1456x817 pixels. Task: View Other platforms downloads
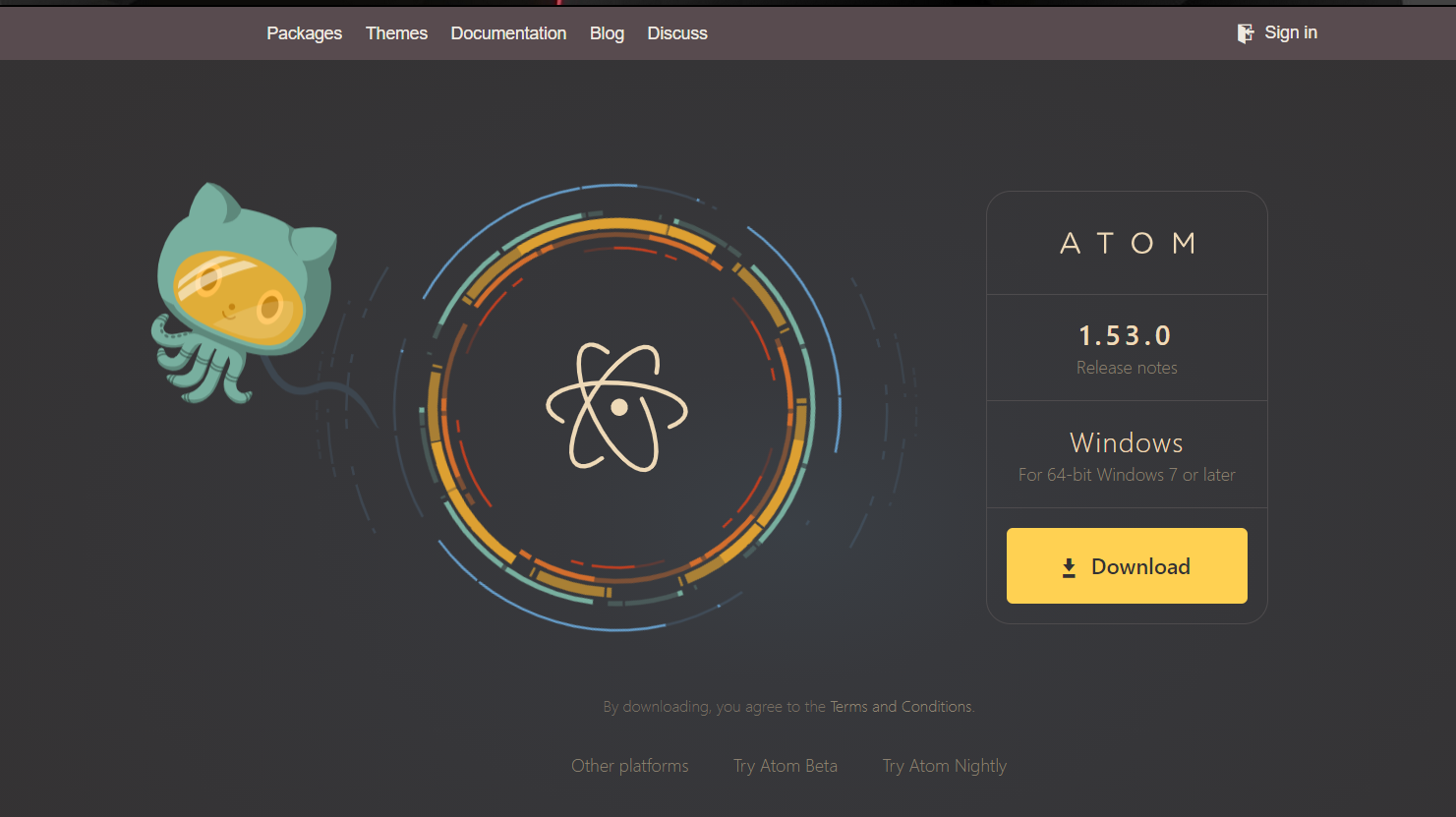point(630,766)
